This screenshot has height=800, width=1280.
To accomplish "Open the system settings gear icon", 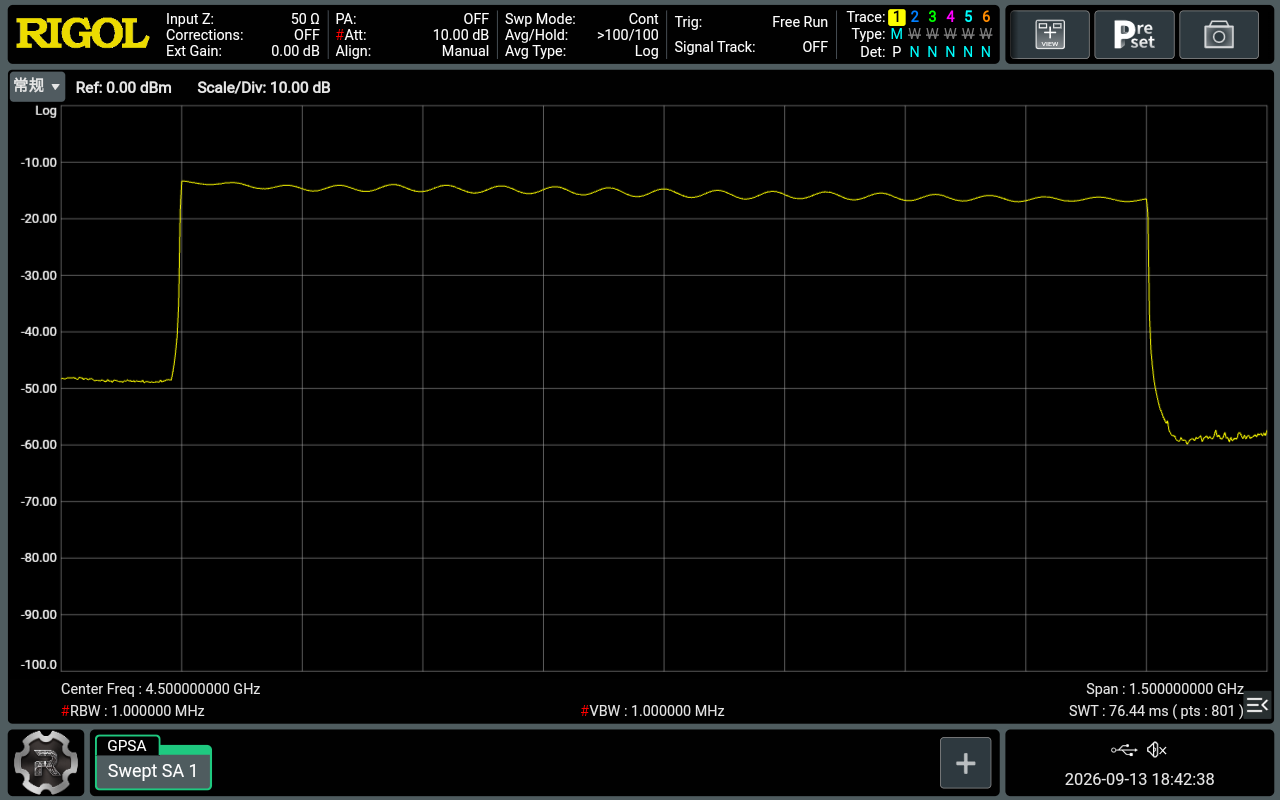I will [x=46, y=763].
